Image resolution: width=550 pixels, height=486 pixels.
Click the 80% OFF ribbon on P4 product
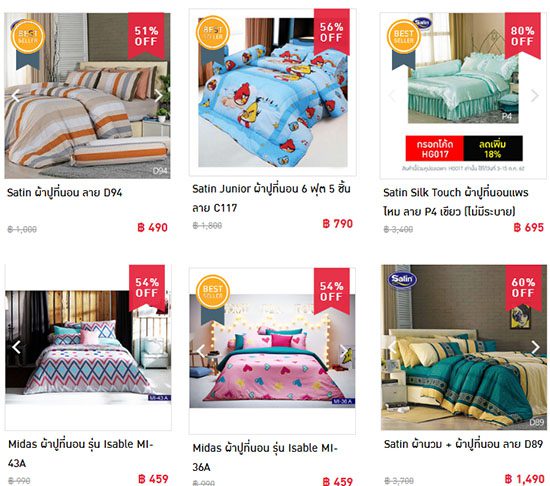(522, 36)
